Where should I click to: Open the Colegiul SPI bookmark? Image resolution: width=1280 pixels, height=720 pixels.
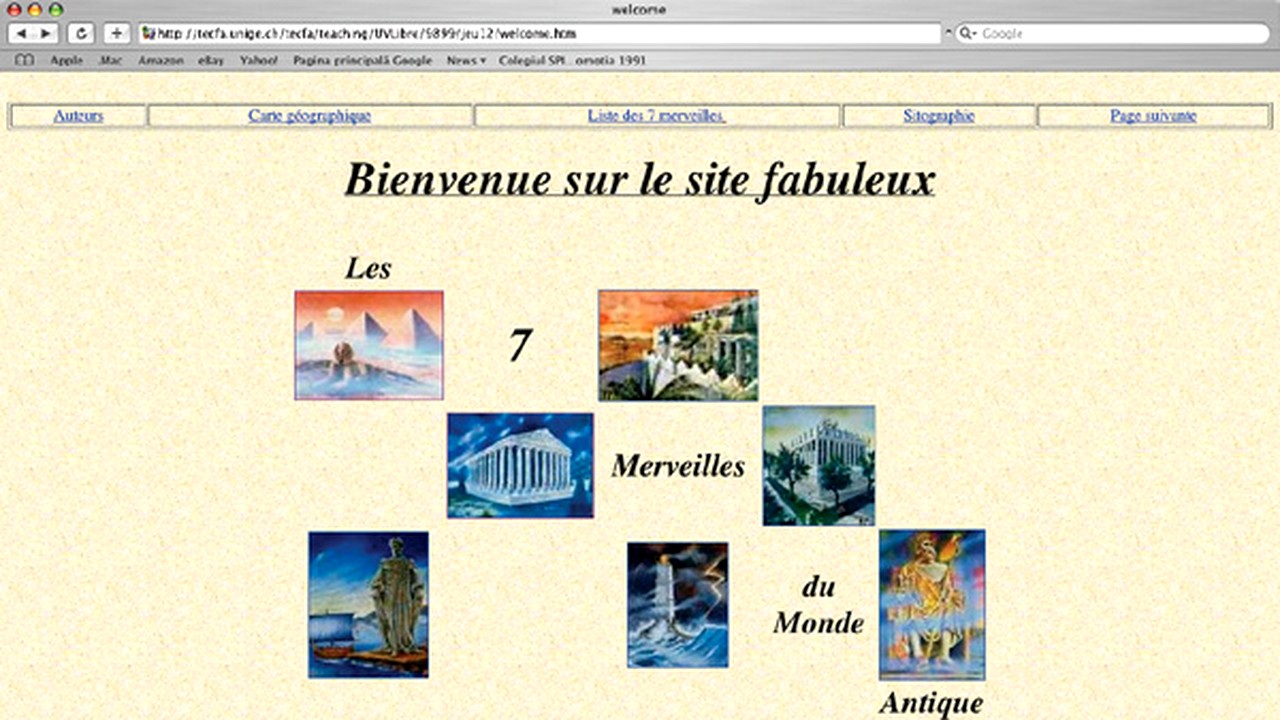tap(572, 61)
